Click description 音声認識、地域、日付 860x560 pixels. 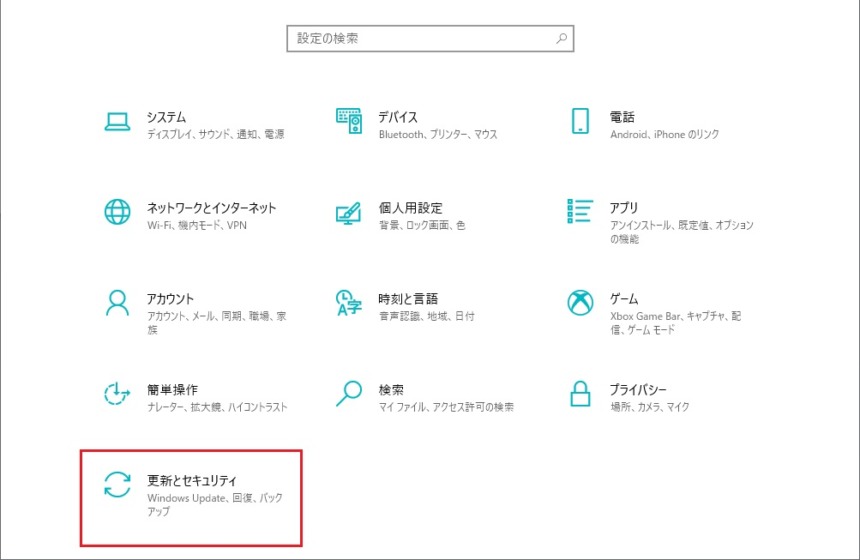click(427, 316)
